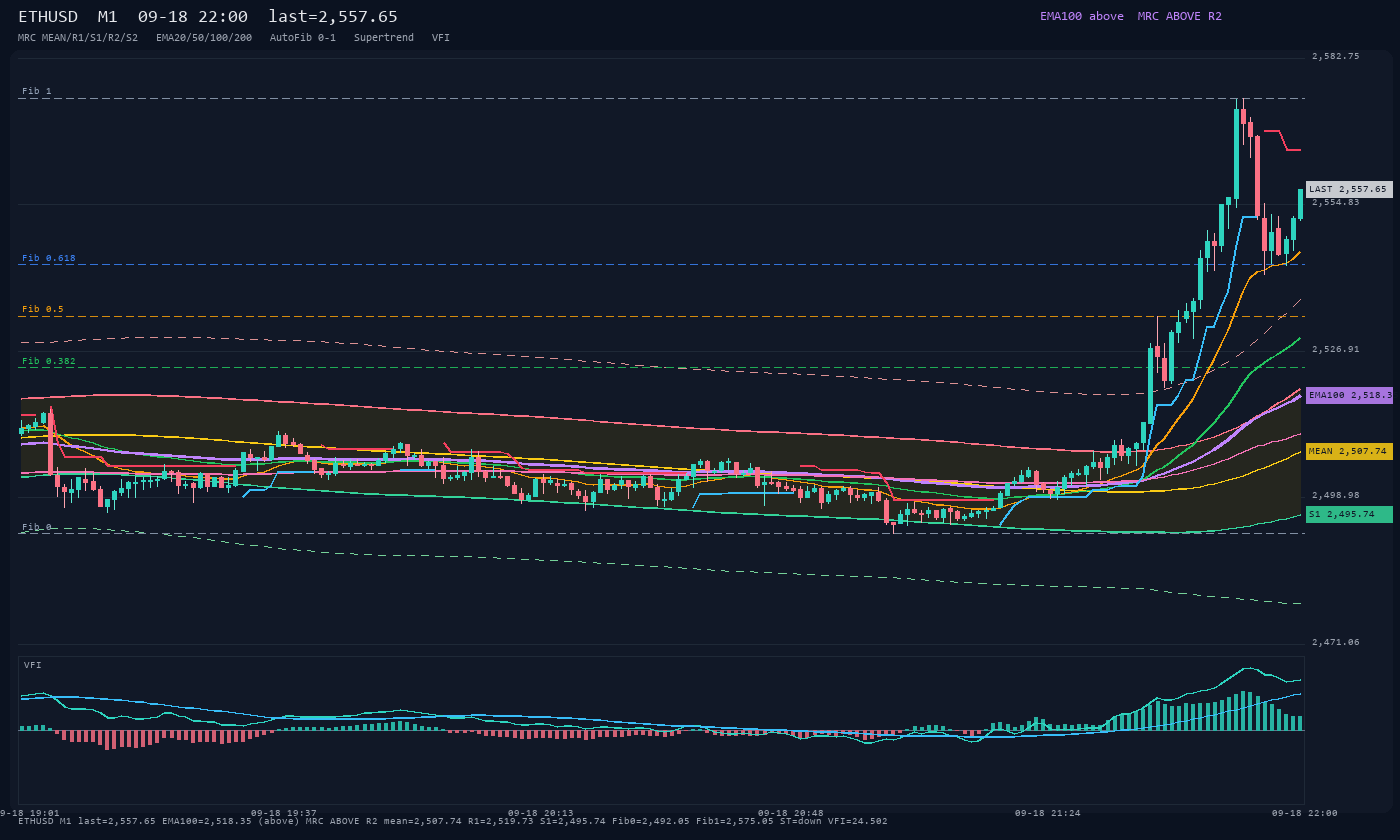Click the "MRC ABOVE R2" status text
The image size is (1400, 840).
[x=1179, y=16]
